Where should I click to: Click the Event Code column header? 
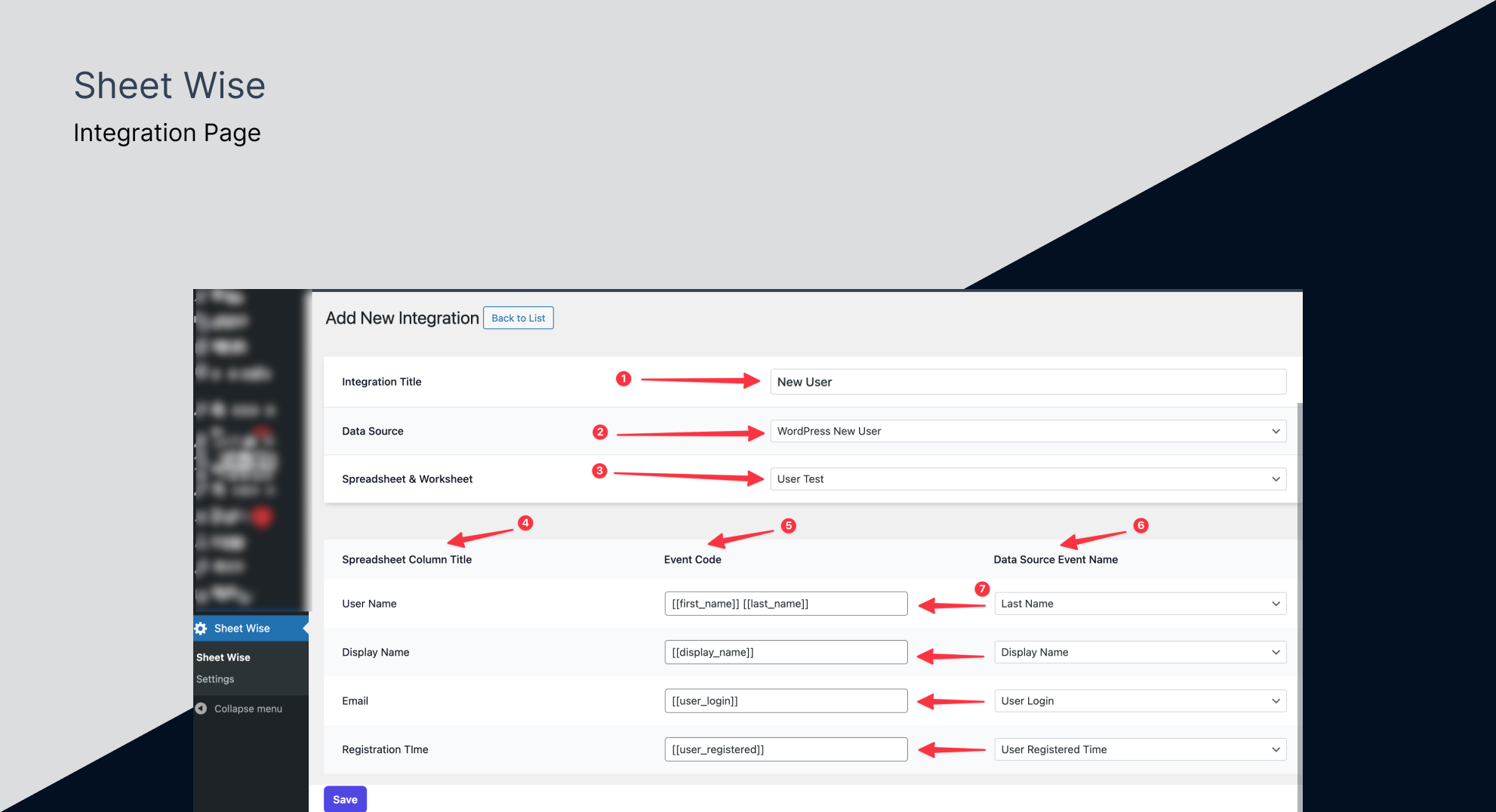(692, 560)
